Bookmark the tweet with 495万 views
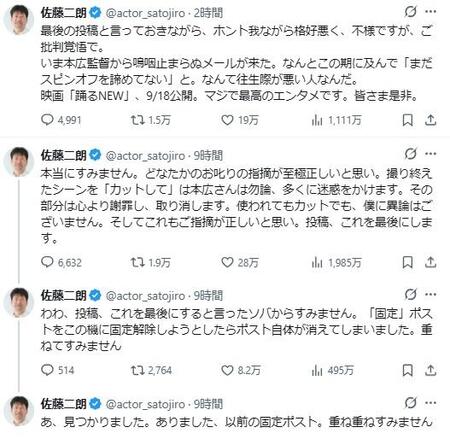The image size is (450, 439). [x=407, y=370]
